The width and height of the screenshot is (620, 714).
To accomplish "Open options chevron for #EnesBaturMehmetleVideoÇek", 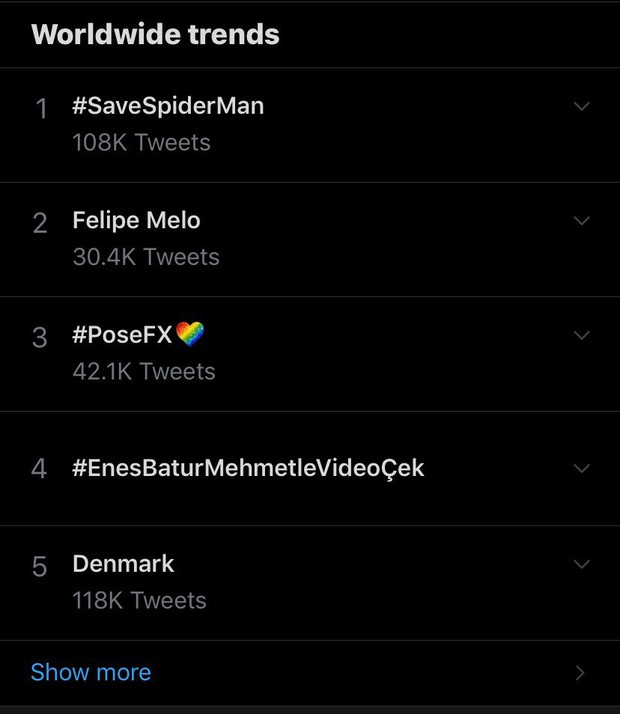I will click(x=581, y=468).
